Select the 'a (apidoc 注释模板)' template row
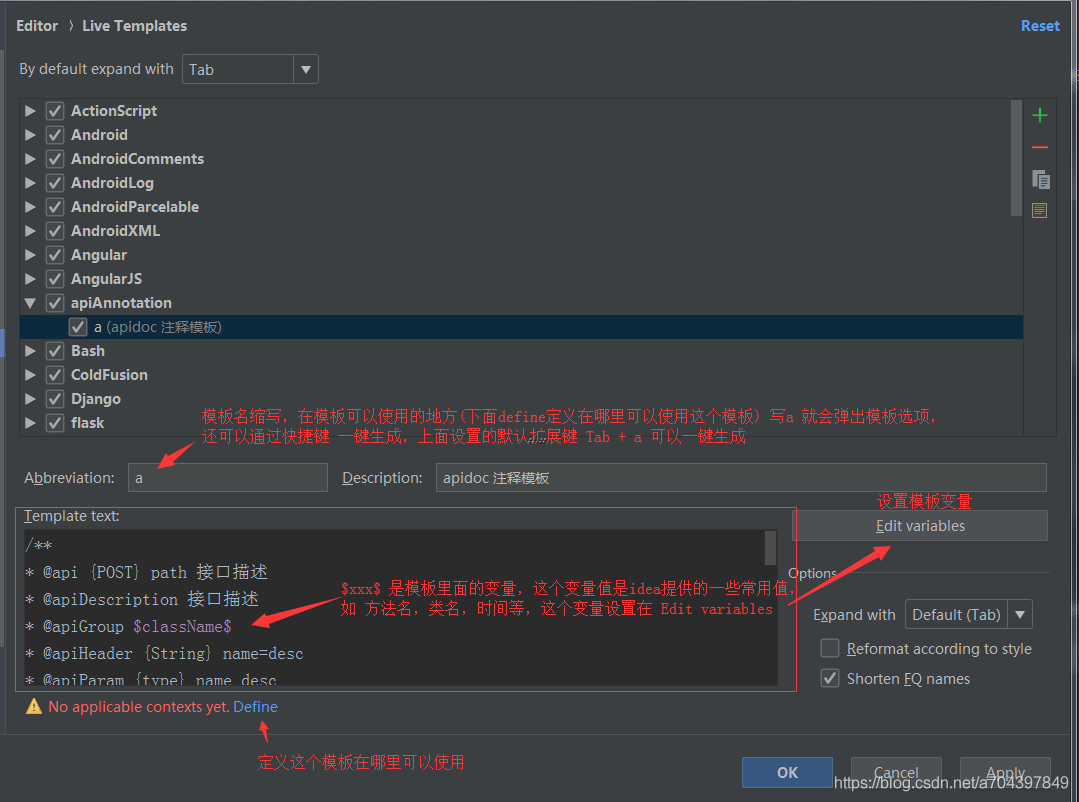 (521, 327)
